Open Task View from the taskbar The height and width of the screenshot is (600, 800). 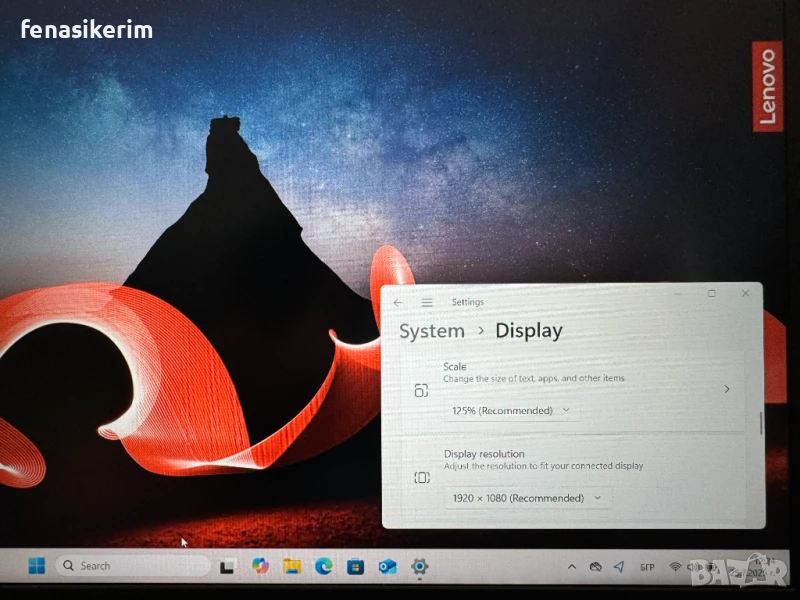pyautogui.click(x=227, y=567)
